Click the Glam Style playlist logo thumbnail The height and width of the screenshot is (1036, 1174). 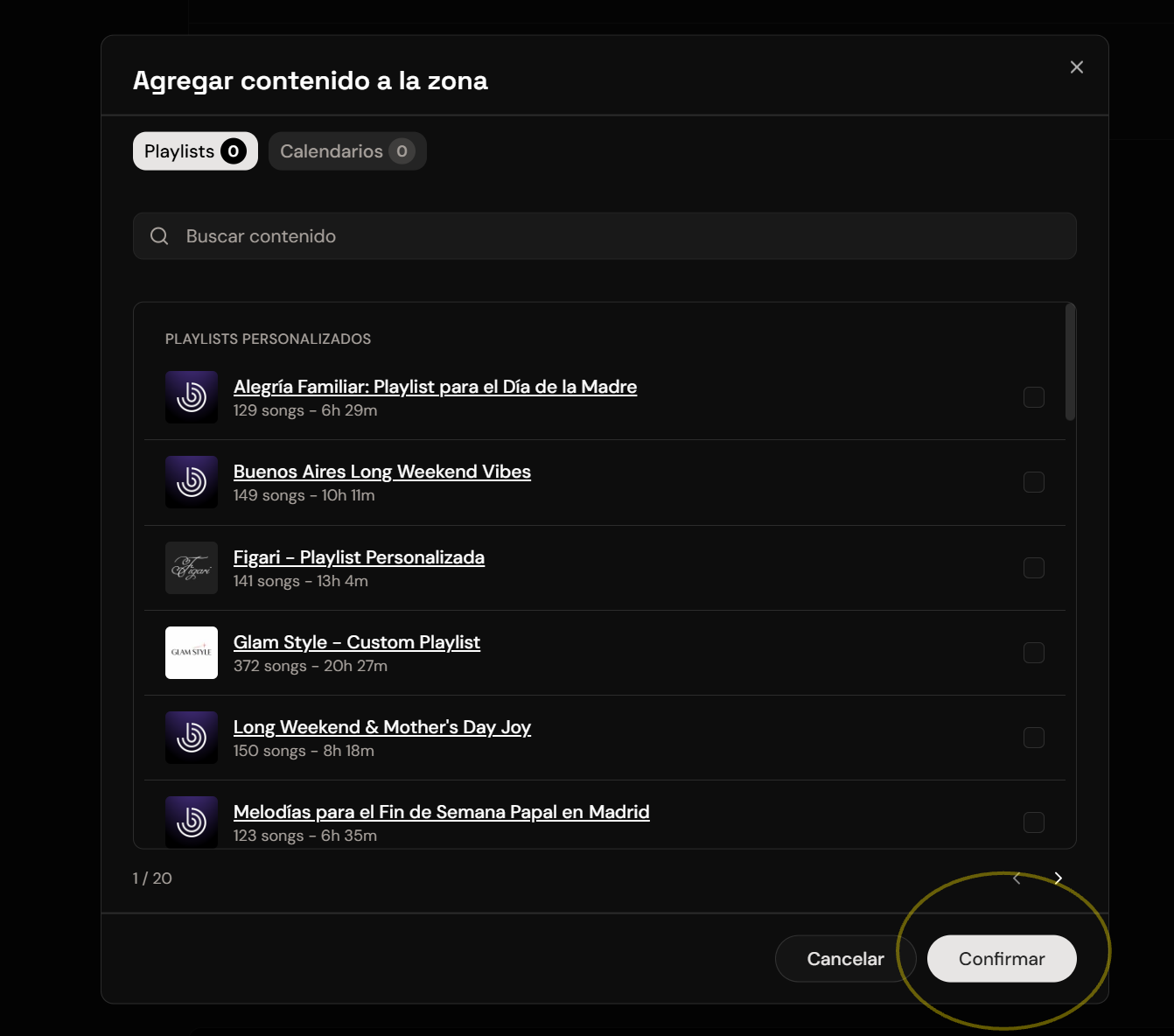tap(192, 653)
